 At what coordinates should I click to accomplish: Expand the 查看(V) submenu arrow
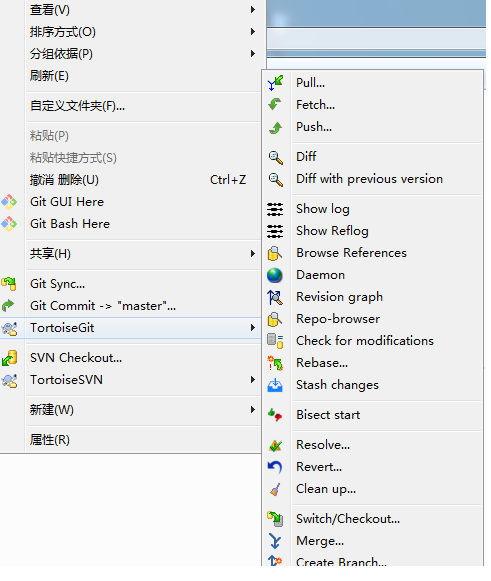coord(253,10)
